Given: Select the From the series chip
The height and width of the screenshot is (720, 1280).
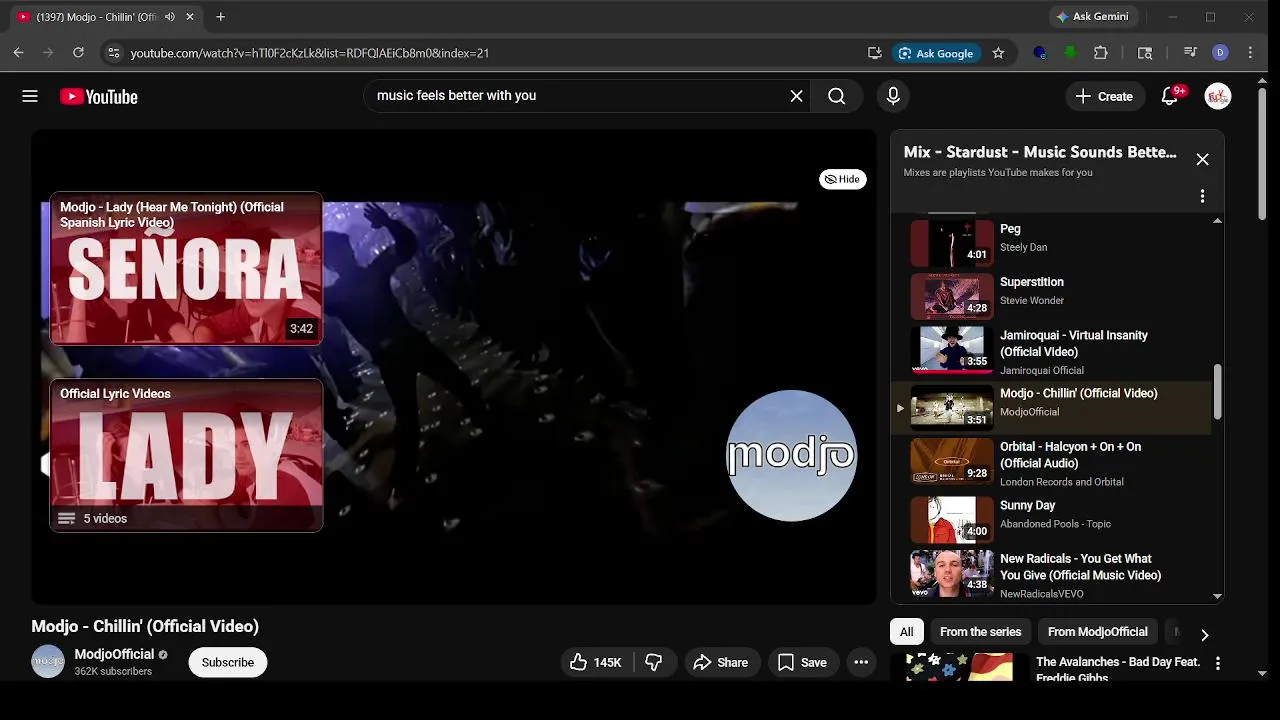Looking at the screenshot, I should [980, 632].
